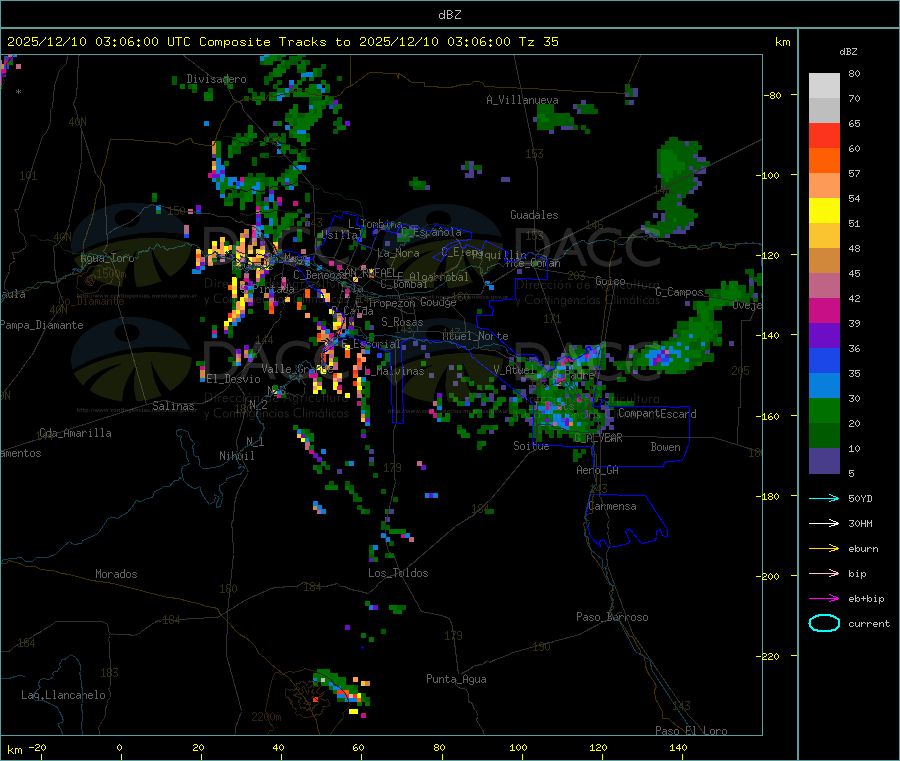Click the A_Villanueva place label
This screenshot has width=900, height=761.
coord(522,100)
